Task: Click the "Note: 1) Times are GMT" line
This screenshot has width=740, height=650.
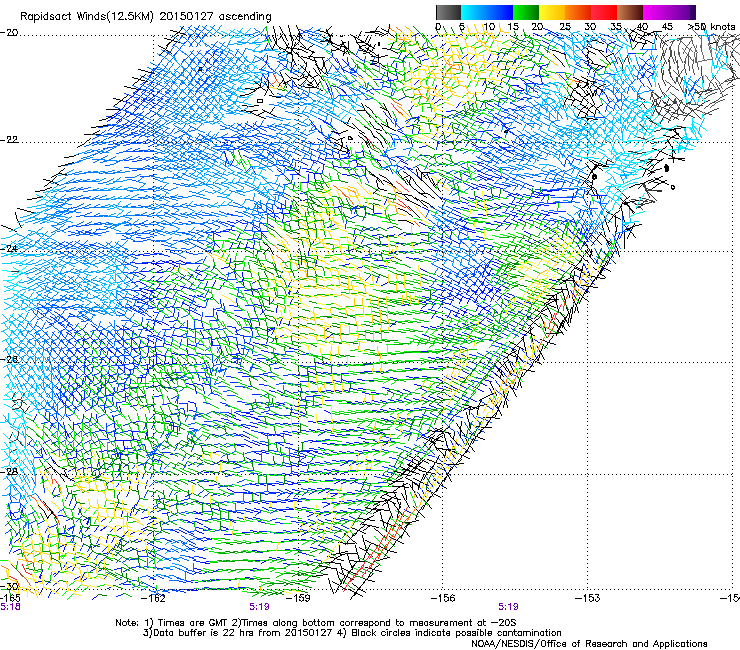Action: [x=316, y=623]
